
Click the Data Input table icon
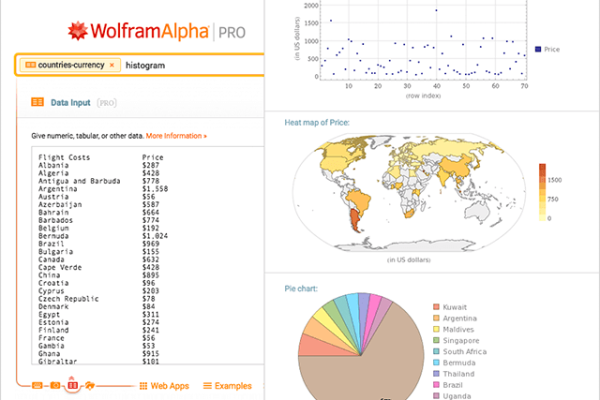pyautogui.click(x=37, y=102)
